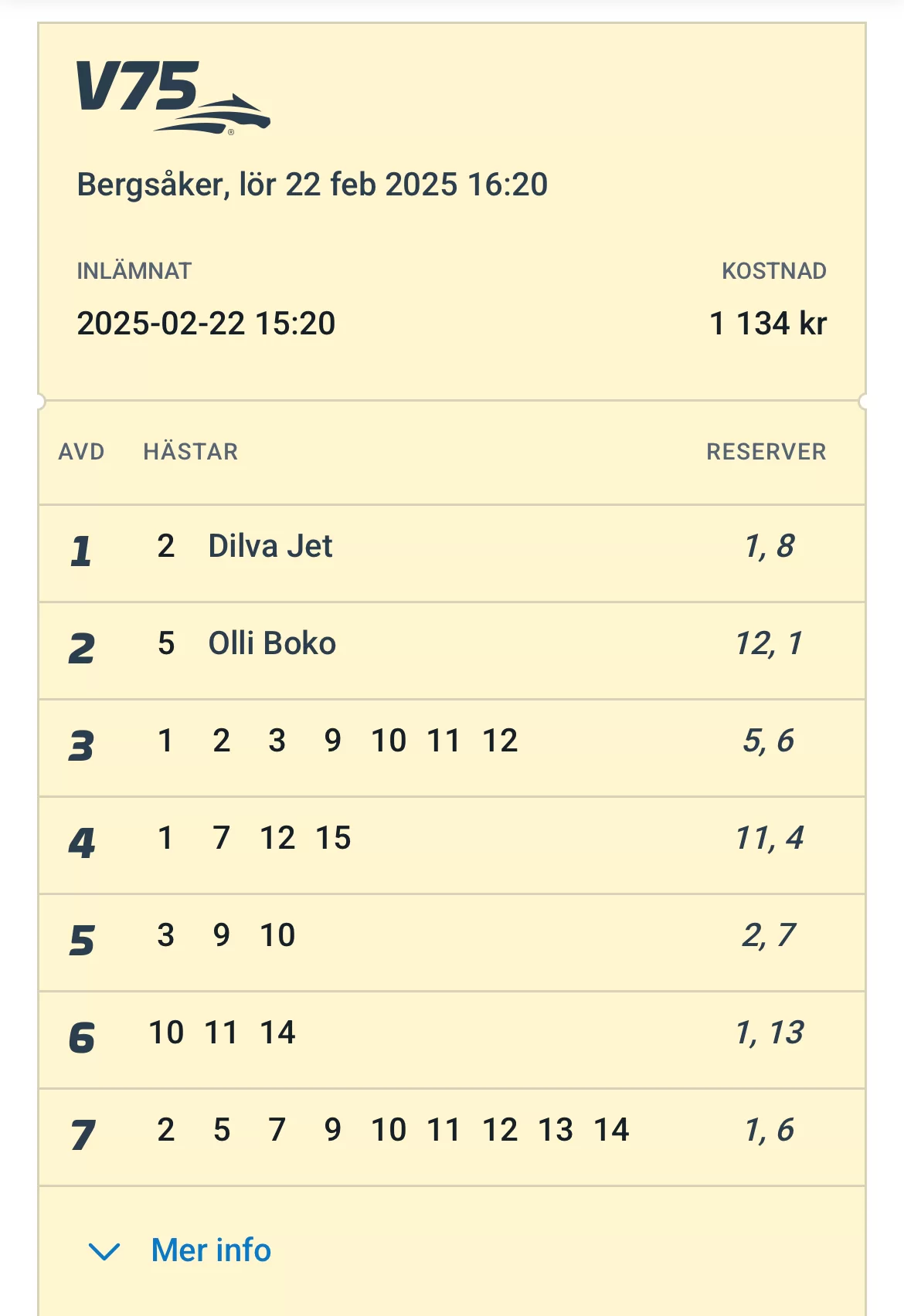Click the race 7 number badge

pyautogui.click(x=81, y=1135)
